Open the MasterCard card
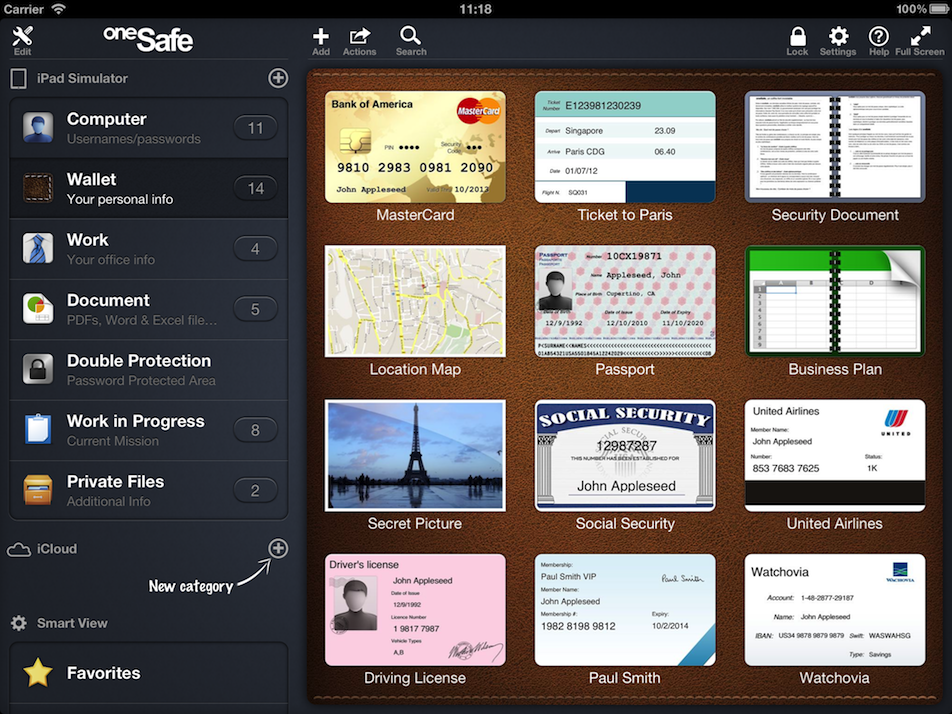Screen dimensions: 952x714 click(415, 147)
